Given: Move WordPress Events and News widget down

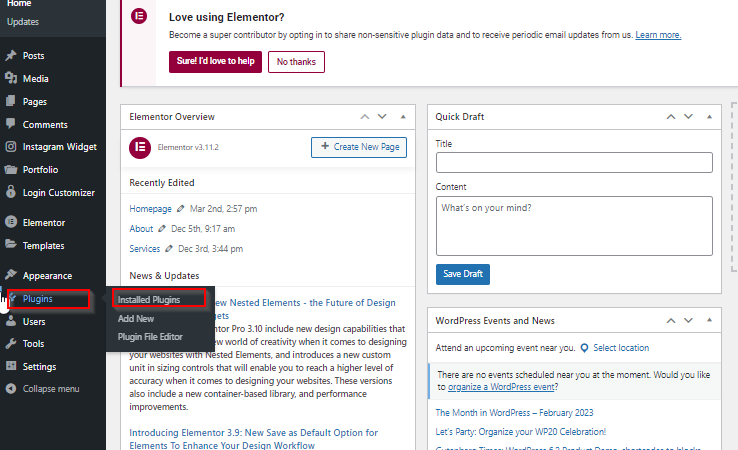Looking at the screenshot, I should 689,321.
